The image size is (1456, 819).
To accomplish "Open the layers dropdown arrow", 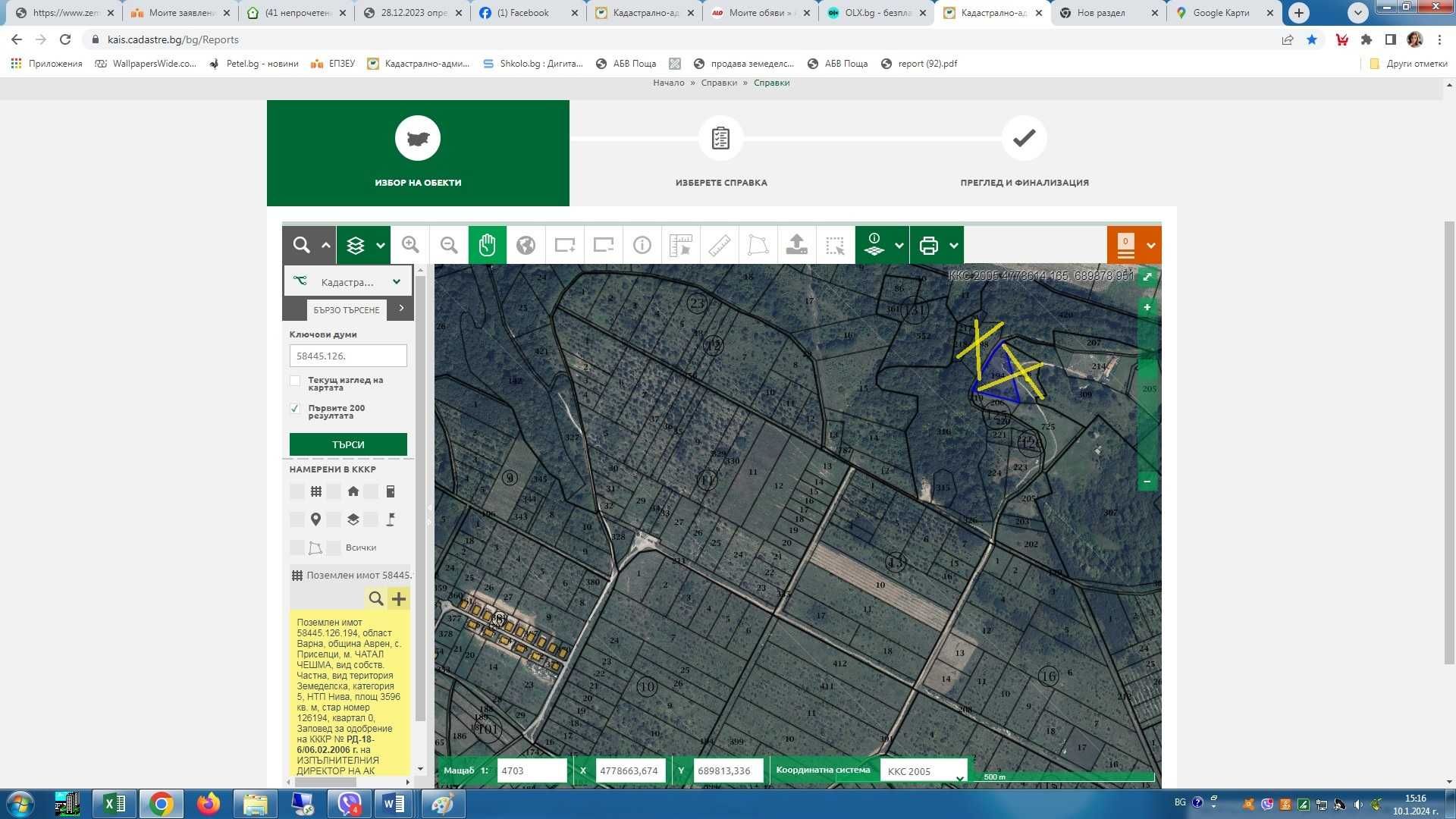I will click(381, 245).
